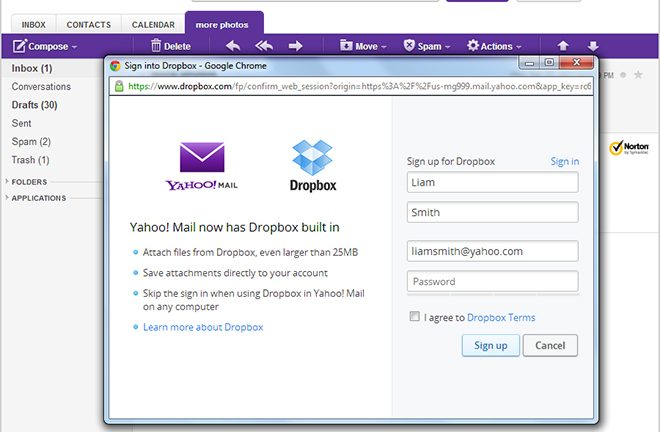Select the 'more photos' tab
This screenshot has width=660, height=432.
[224, 24]
